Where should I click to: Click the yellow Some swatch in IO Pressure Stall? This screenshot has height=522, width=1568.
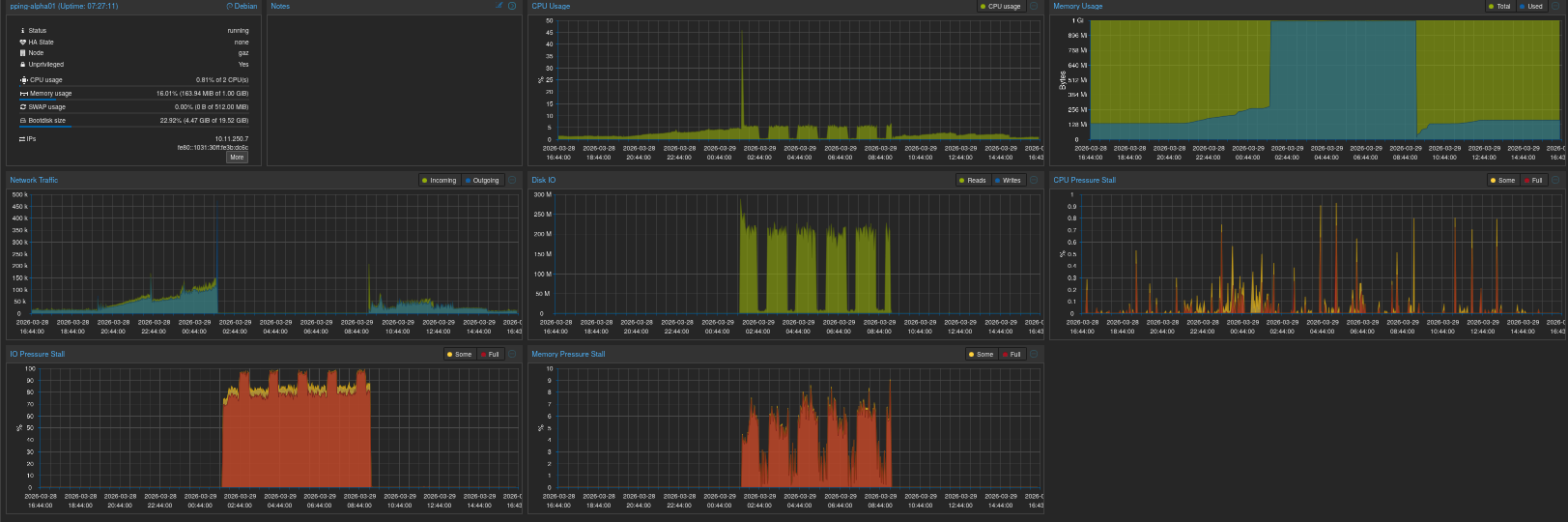449,355
